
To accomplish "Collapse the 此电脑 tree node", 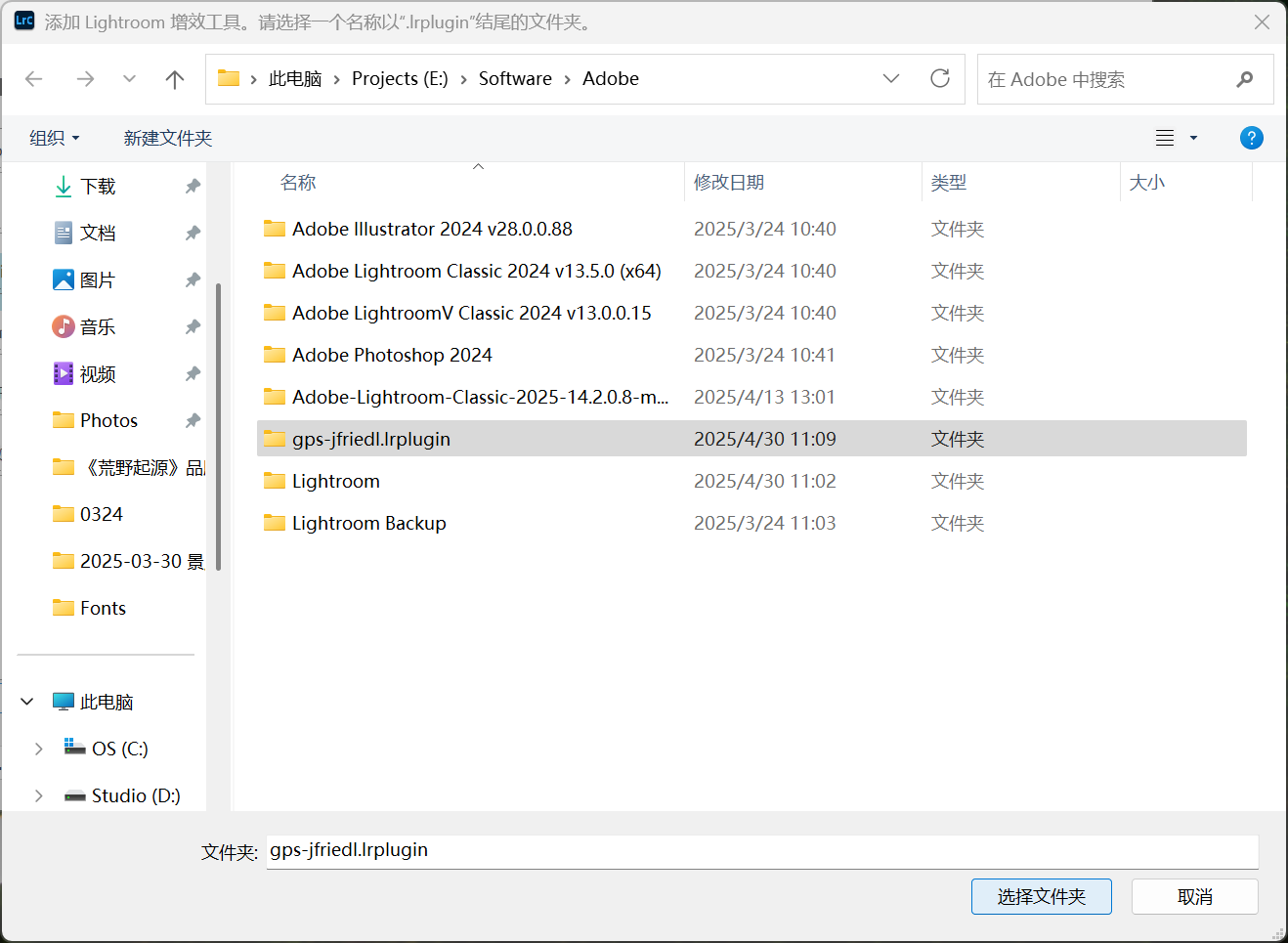I will [x=27, y=702].
